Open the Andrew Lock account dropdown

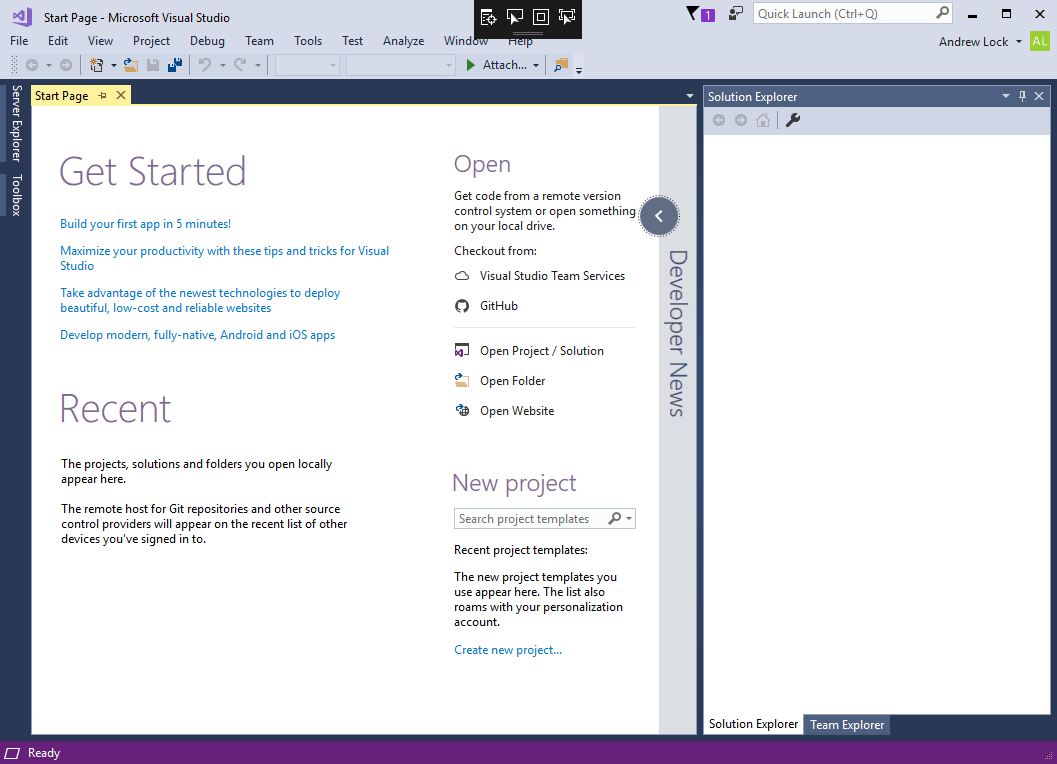[x=1019, y=42]
